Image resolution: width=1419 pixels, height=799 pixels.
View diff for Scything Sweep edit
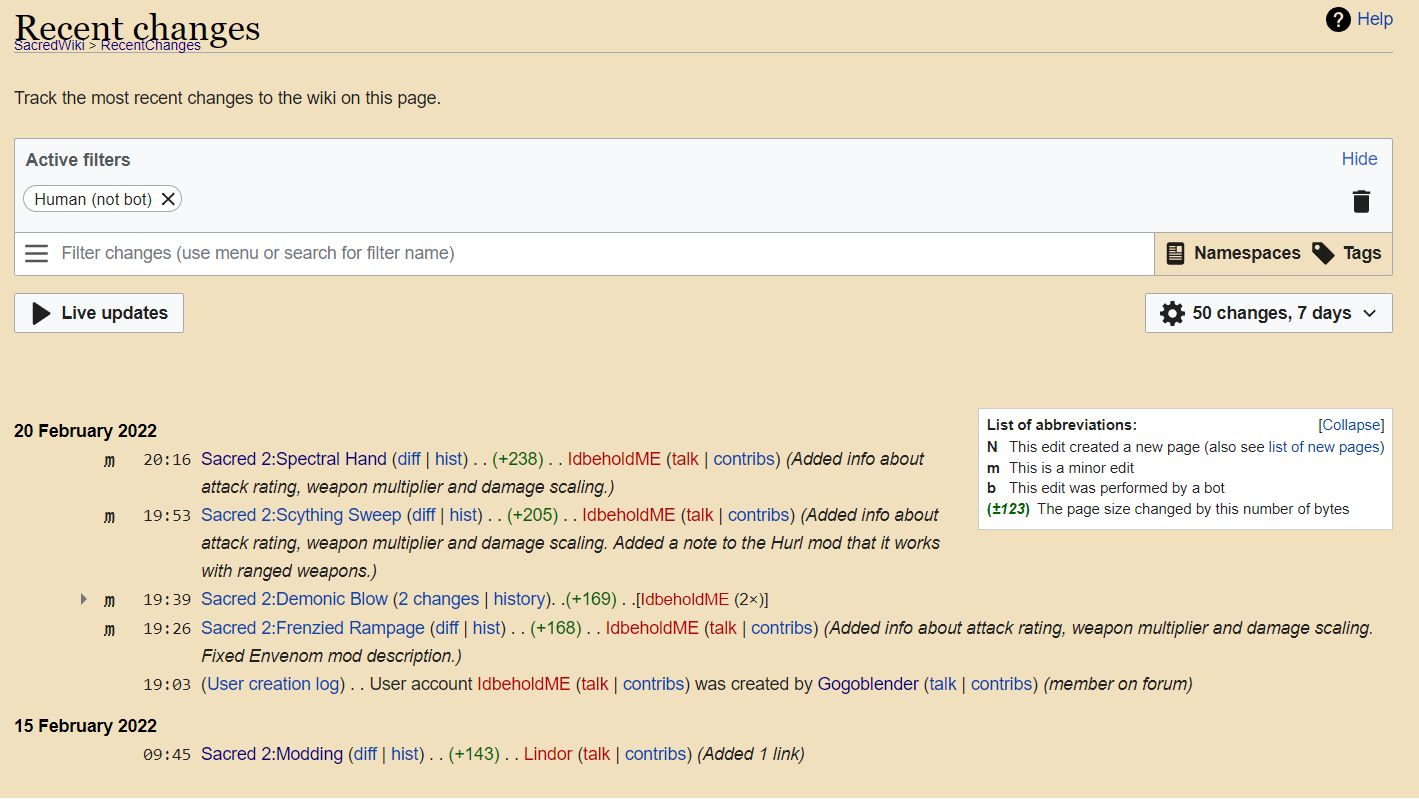click(x=424, y=515)
